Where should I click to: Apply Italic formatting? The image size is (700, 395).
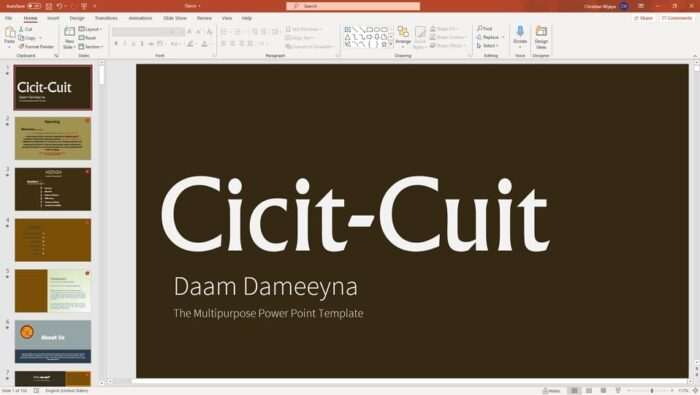pos(125,44)
